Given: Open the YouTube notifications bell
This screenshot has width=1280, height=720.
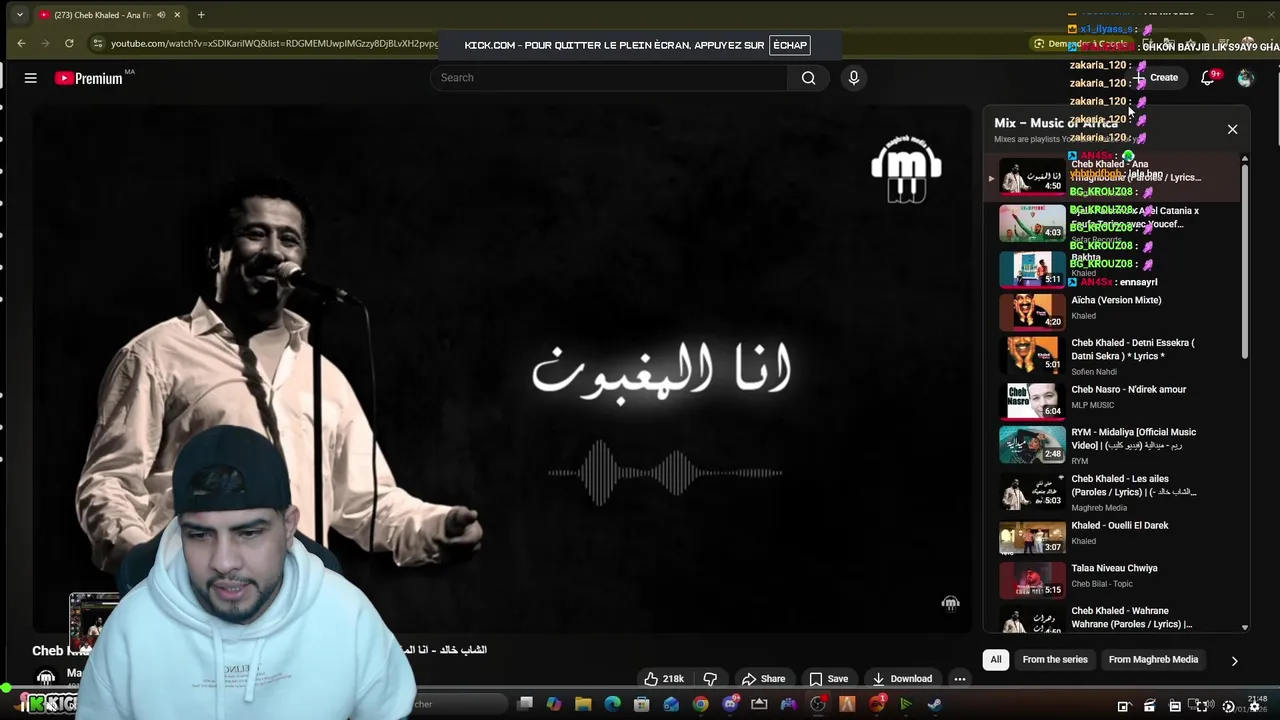Looking at the screenshot, I should pos(1207,78).
